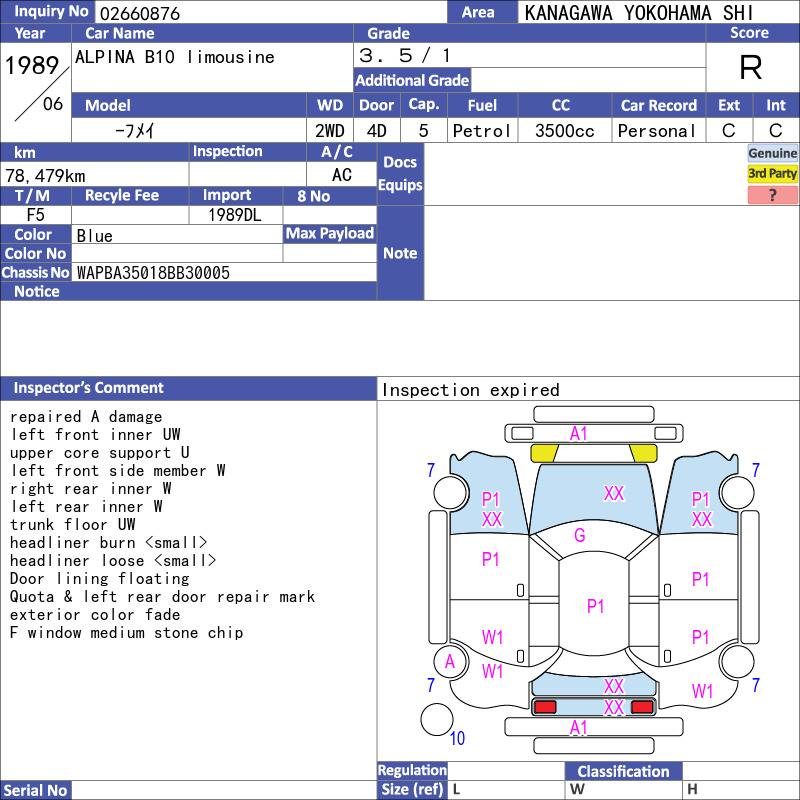Click the score value R
Screen dimensions: 800x800
coord(751,67)
